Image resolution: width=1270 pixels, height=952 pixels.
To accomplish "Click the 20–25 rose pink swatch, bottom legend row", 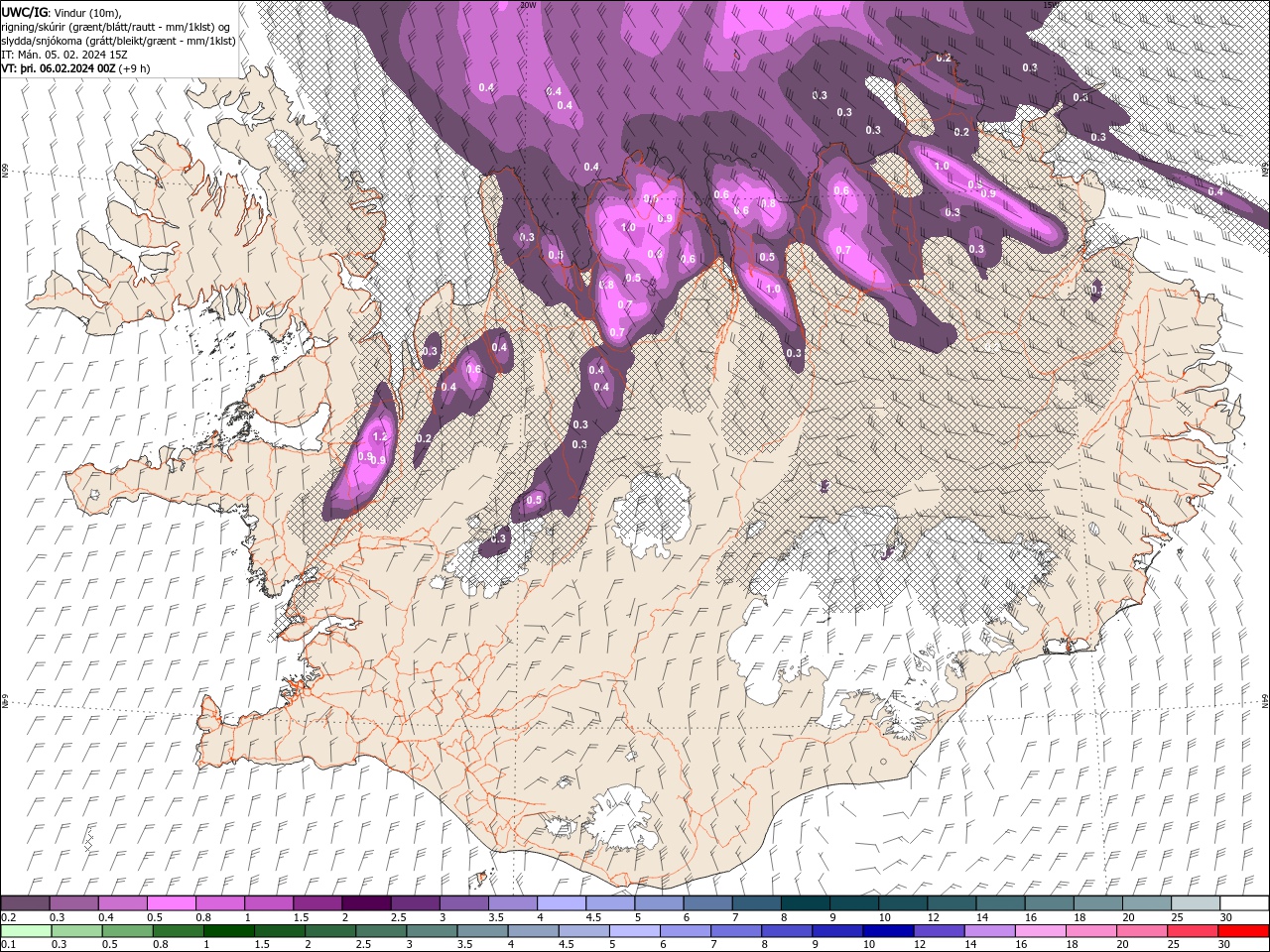I will (x=1143, y=931).
